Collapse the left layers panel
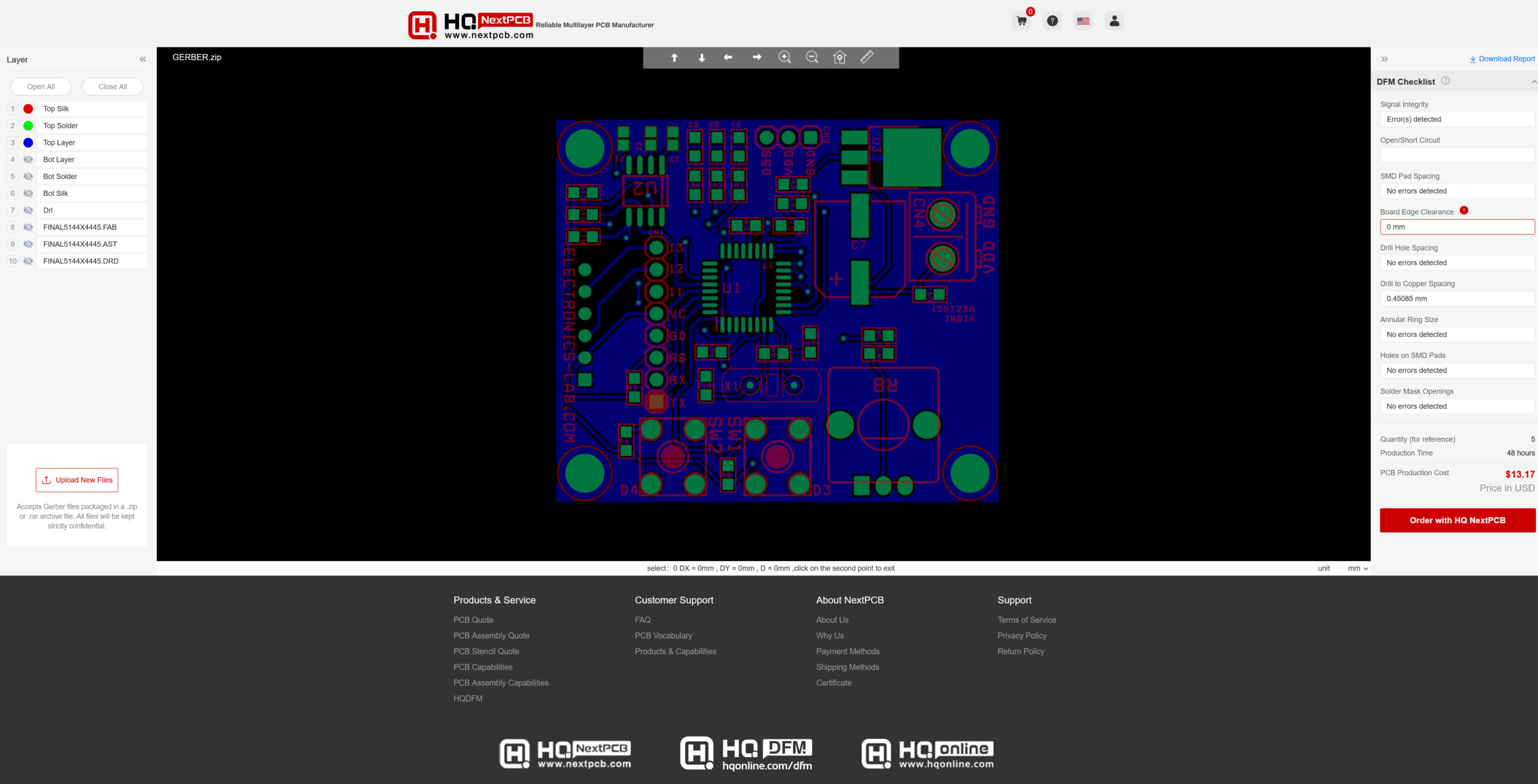This screenshot has width=1538, height=784. (x=144, y=59)
